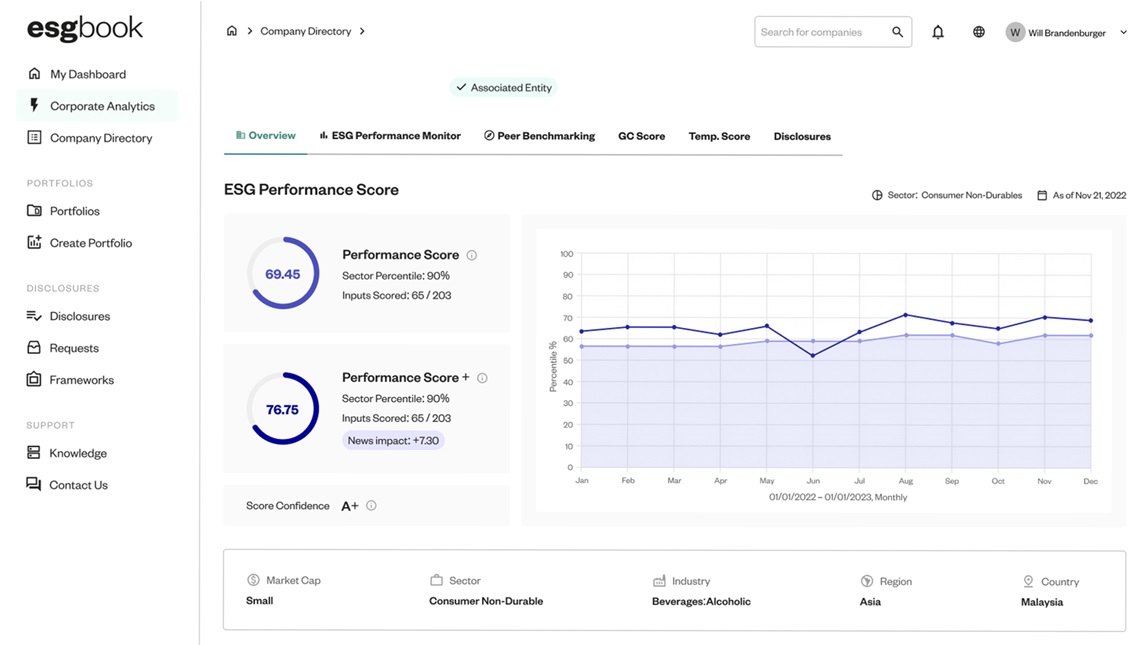Open the GC Score tab
Image resolution: width=1140 pixels, height=645 pixels.
641,135
